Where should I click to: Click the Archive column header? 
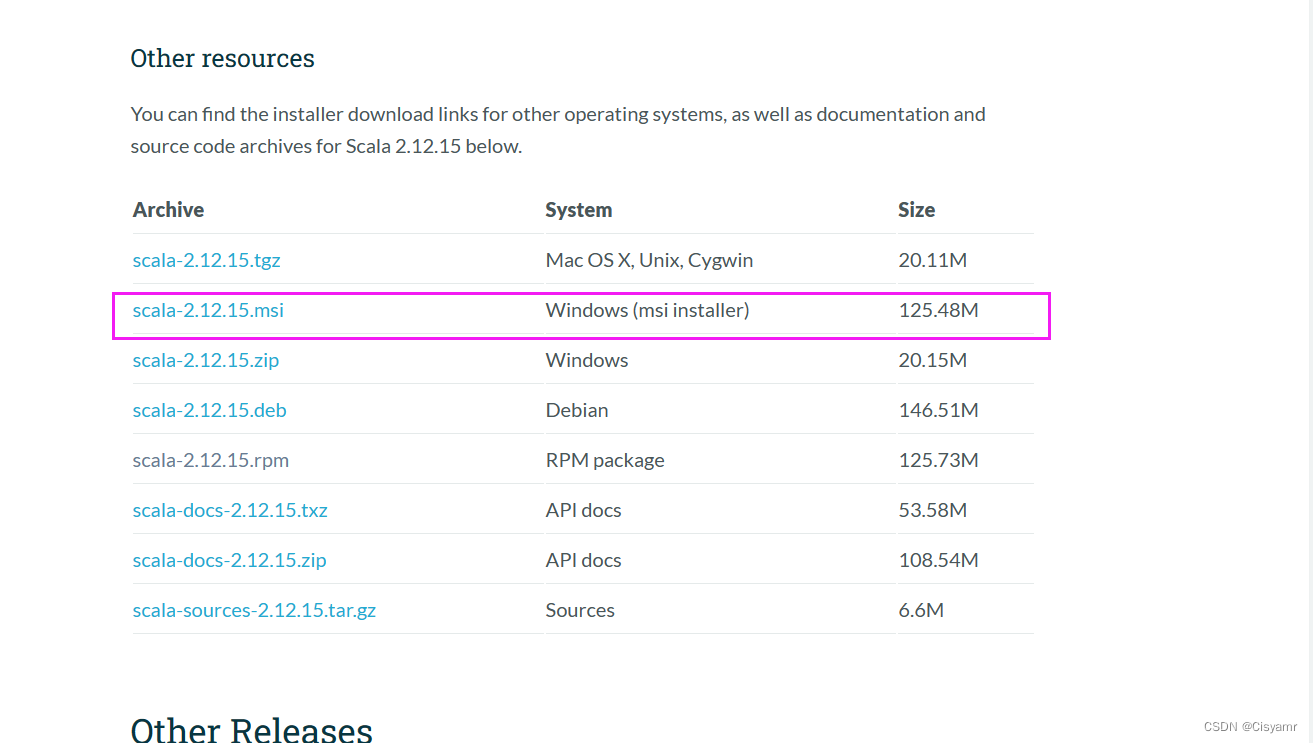pos(168,210)
